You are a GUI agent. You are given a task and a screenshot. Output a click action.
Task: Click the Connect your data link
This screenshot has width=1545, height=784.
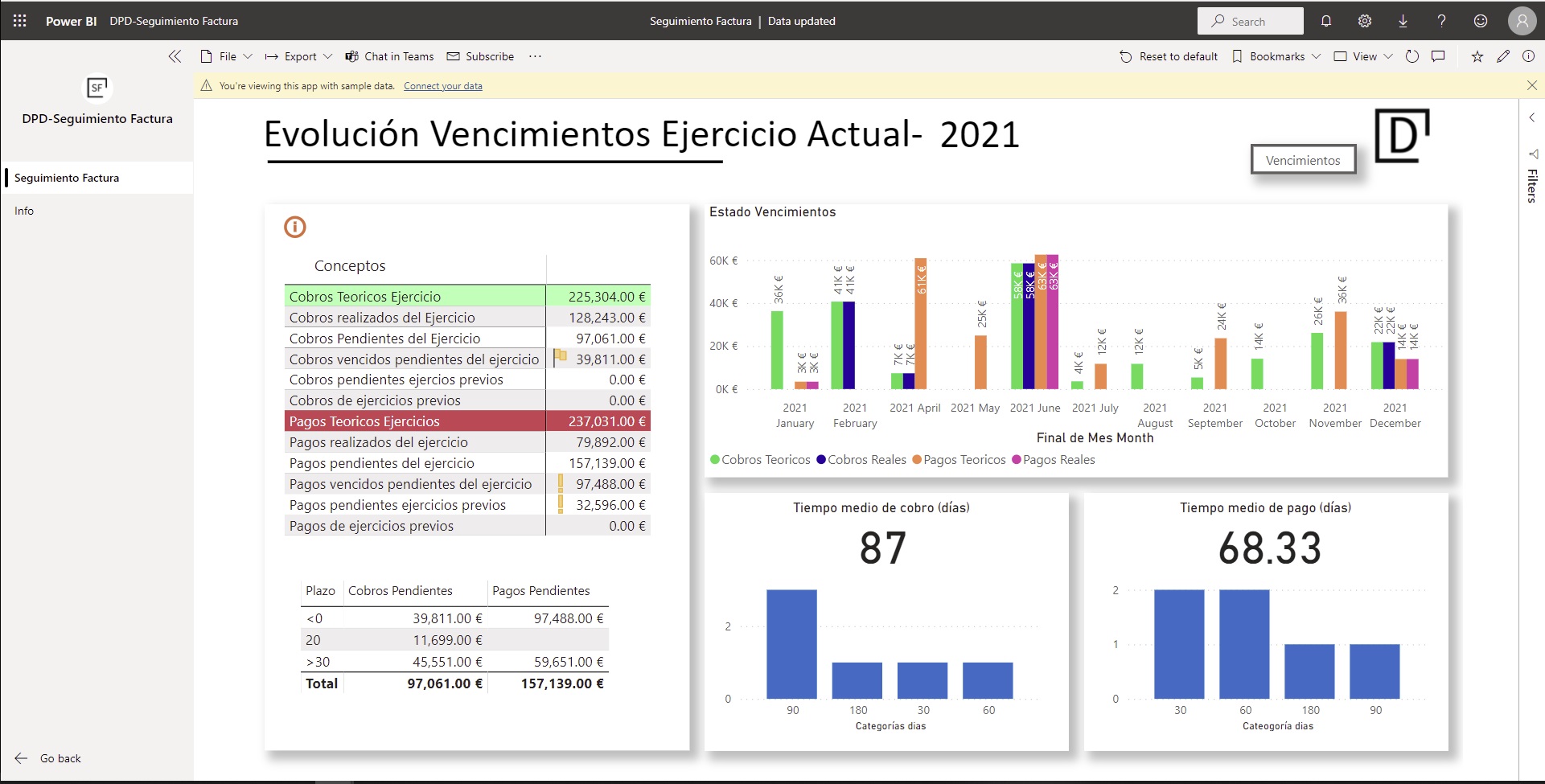(x=442, y=85)
